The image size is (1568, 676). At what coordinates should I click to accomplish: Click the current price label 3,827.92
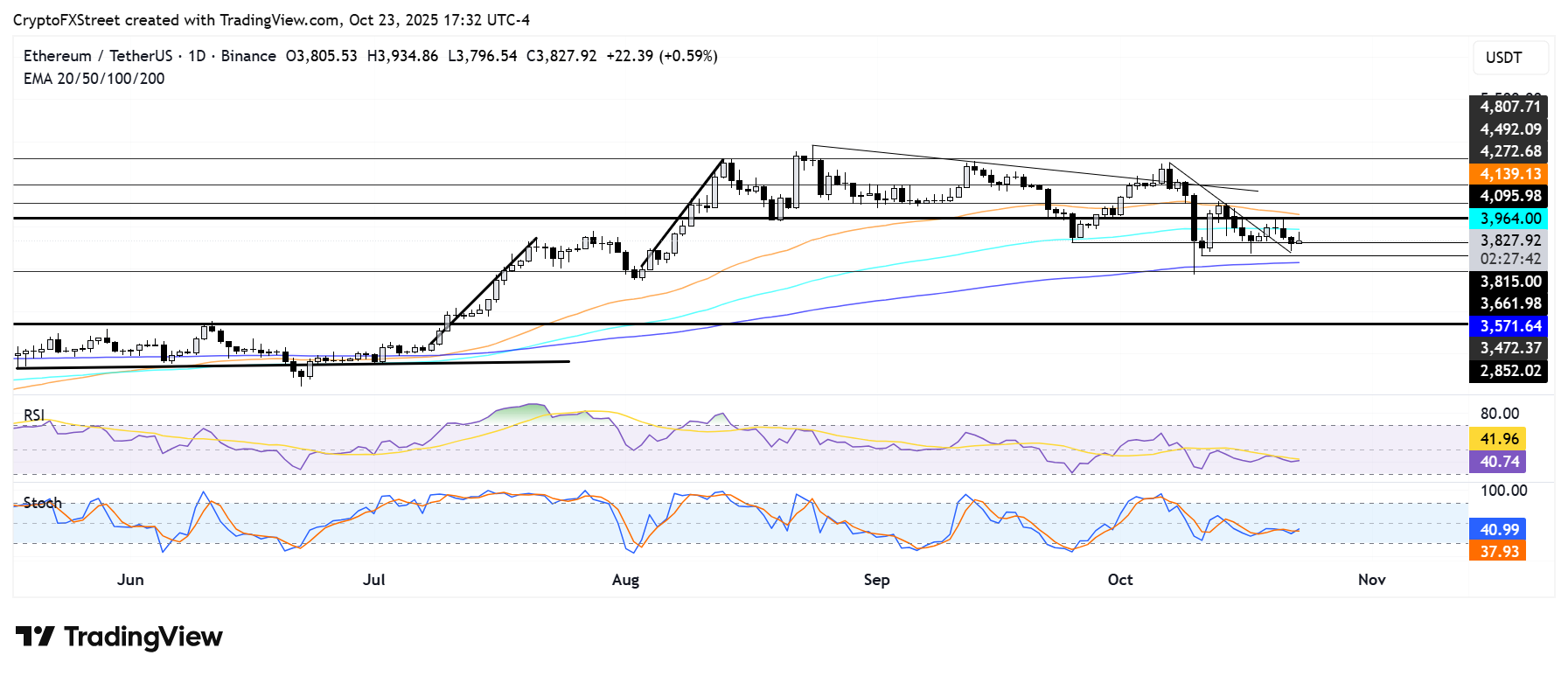tap(1509, 240)
